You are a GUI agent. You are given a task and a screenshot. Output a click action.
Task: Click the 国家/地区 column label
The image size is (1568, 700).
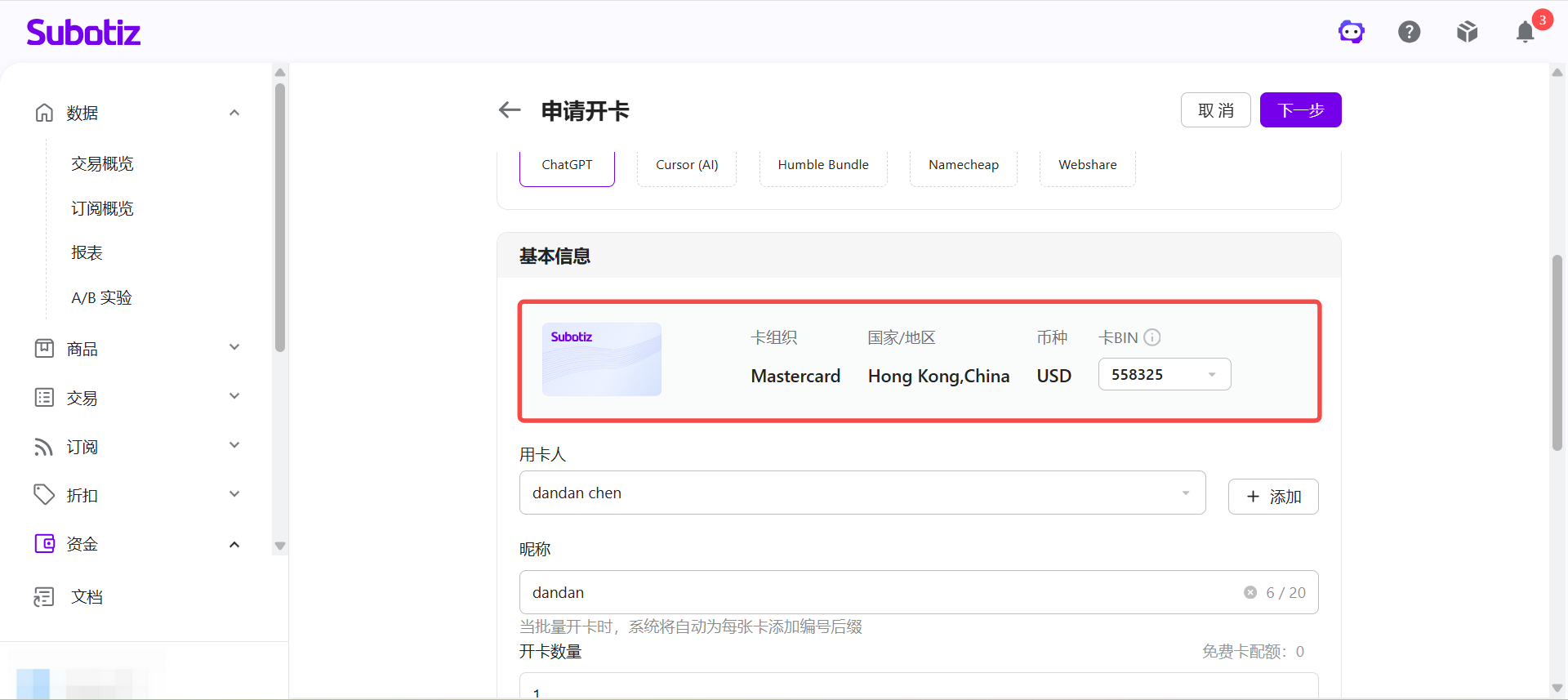(902, 337)
